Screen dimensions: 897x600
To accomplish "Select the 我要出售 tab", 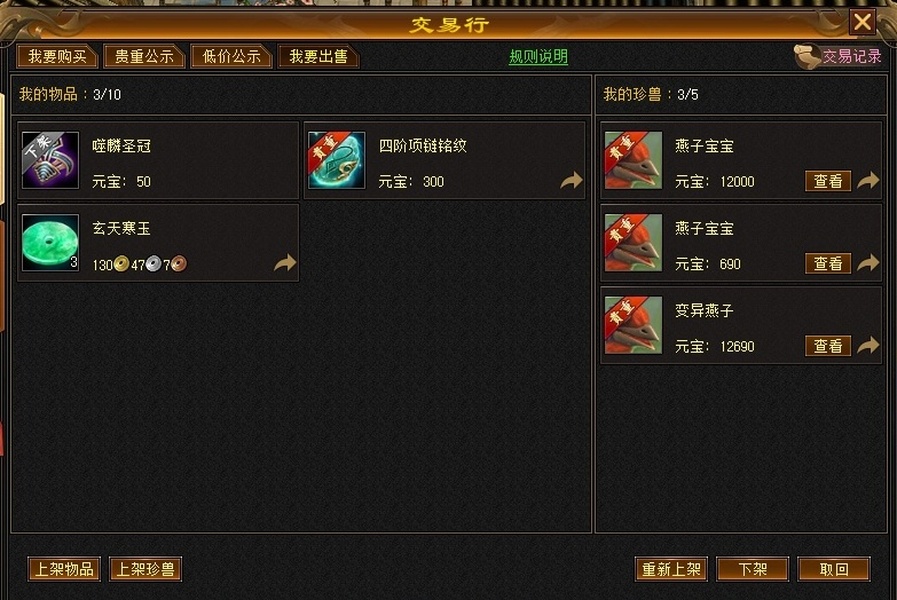I will pyautogui.click(x=318, y=57).
